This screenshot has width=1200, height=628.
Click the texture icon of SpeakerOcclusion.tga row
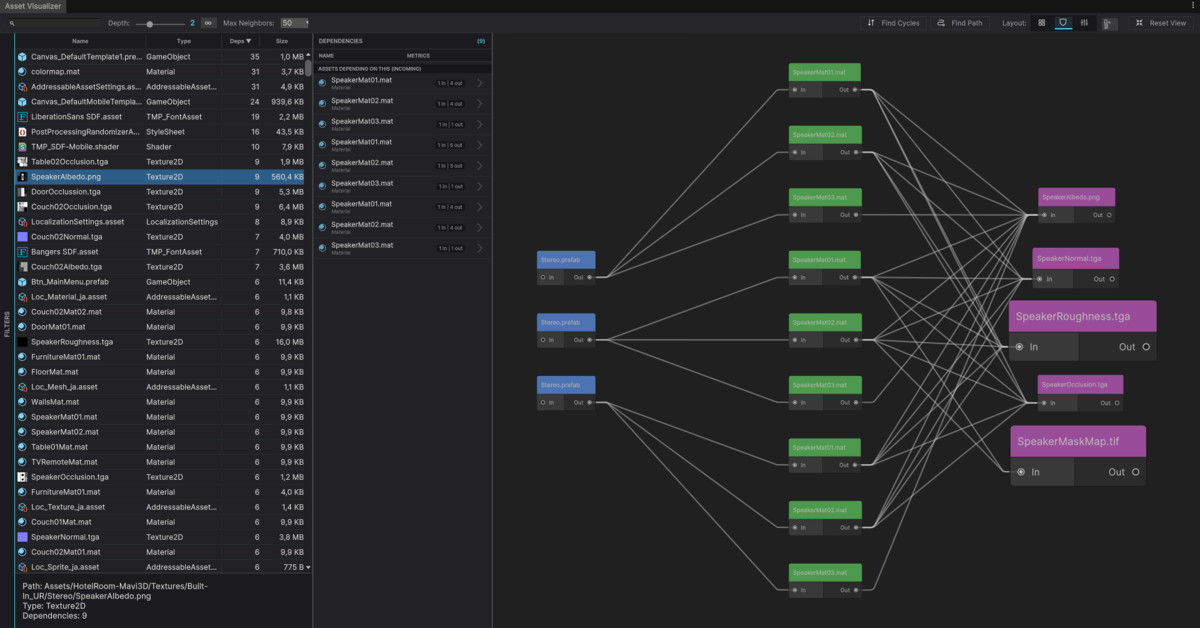pyautogui.click(x=22, y=477)
